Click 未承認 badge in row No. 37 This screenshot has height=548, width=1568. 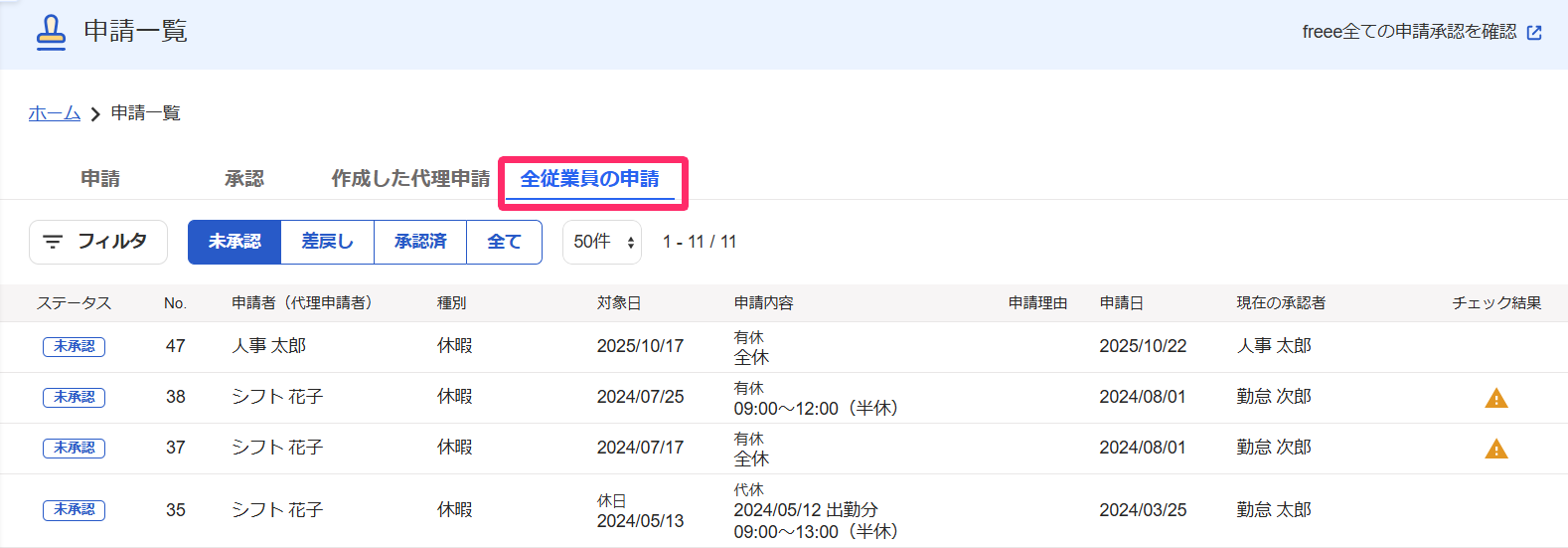point(75,448)
